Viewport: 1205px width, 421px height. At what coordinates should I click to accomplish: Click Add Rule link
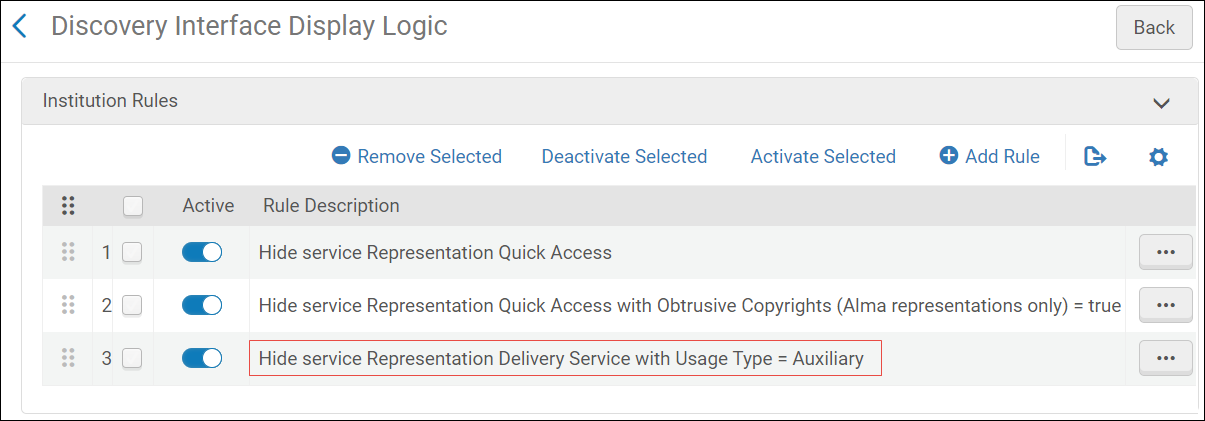[x=990, y=156]
